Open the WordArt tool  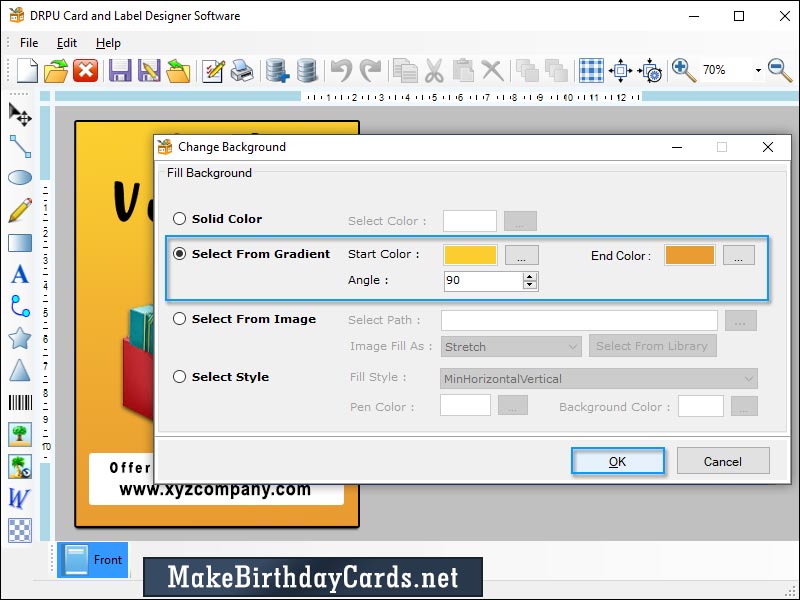tap(19, 497)
